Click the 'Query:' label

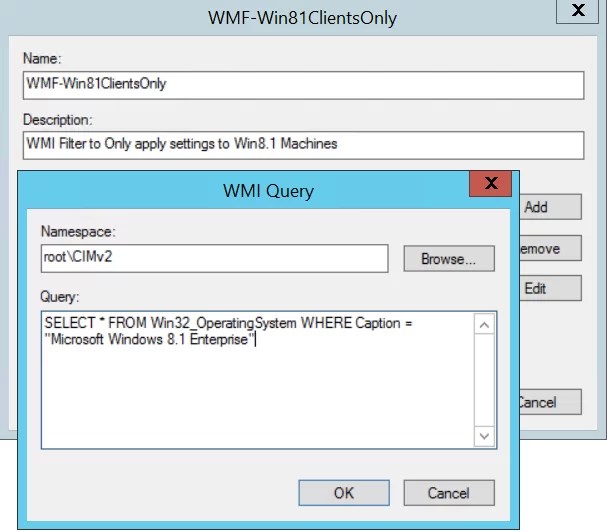pos(60,297)
